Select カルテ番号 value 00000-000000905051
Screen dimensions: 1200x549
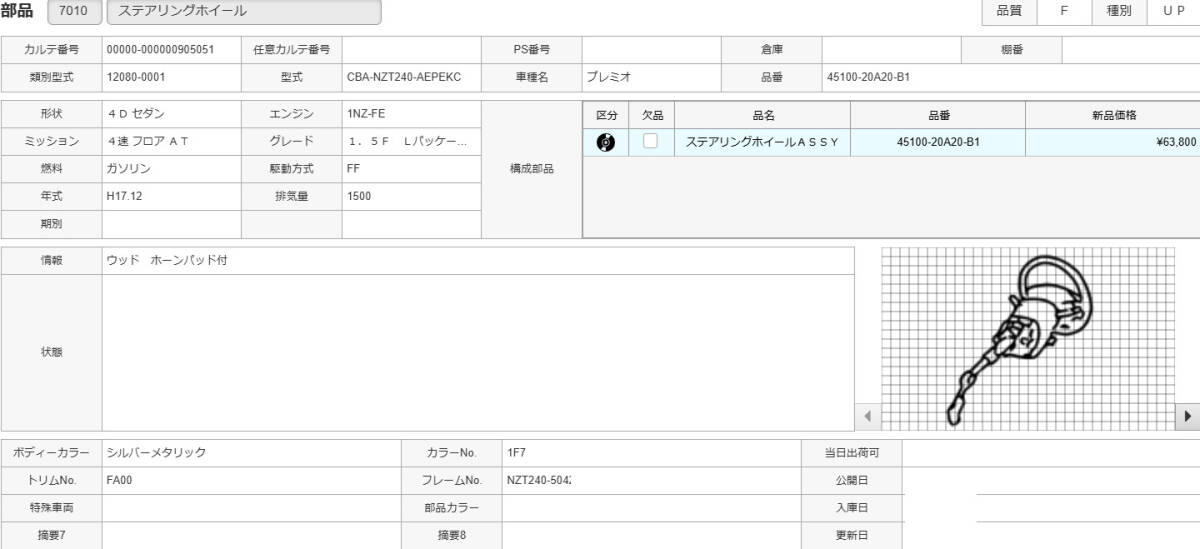pyautogui.click(x=172, y=49)
